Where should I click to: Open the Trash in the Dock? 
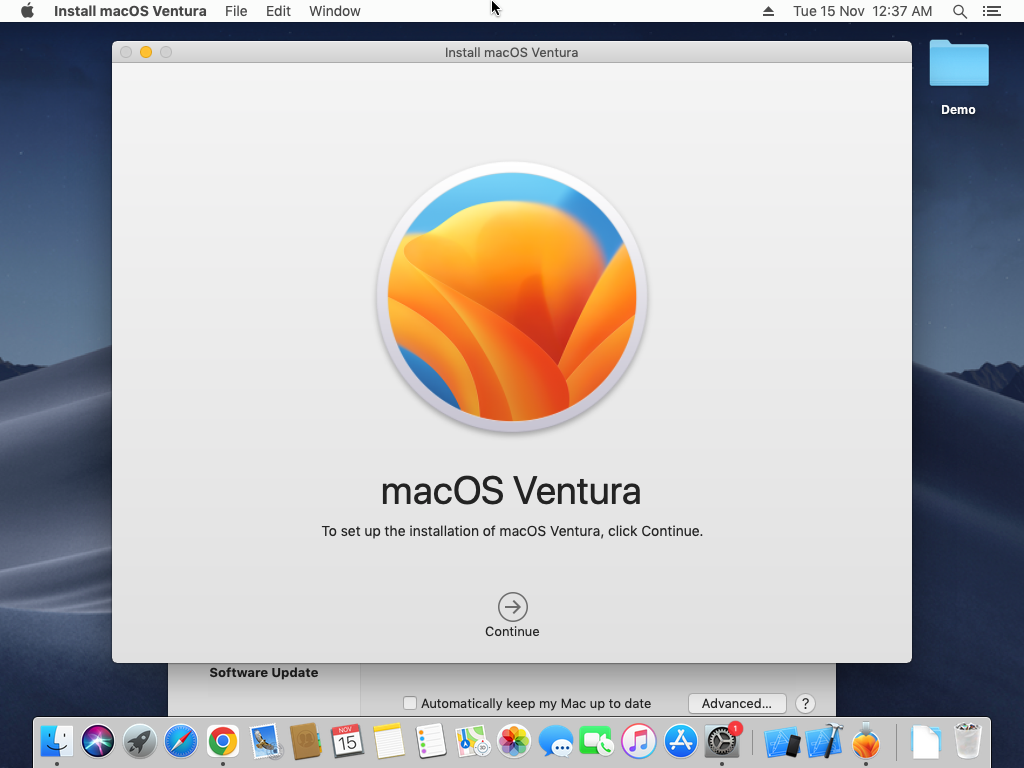pyautogui.click(x=968, y=741)
